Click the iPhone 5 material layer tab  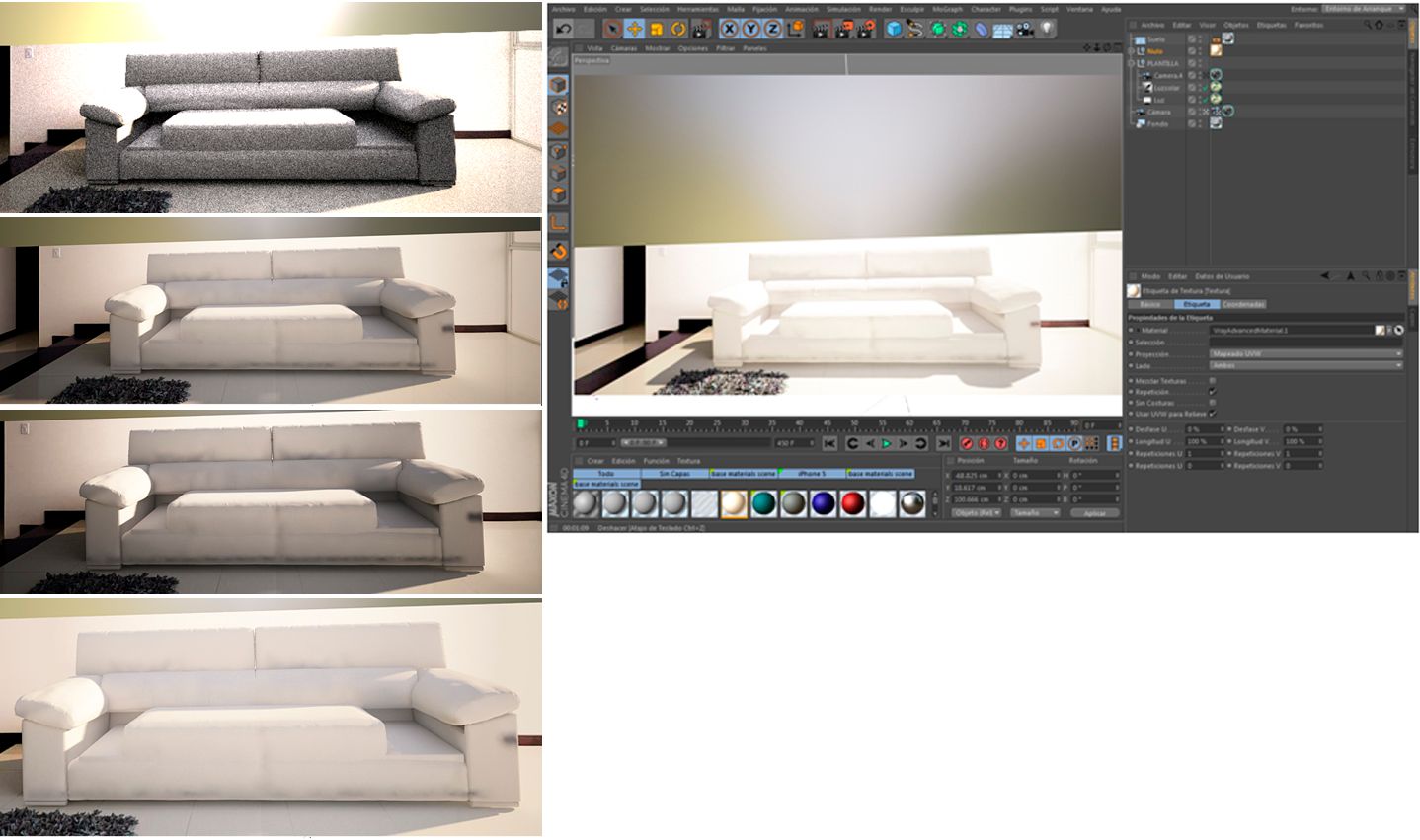click(812, 474)
